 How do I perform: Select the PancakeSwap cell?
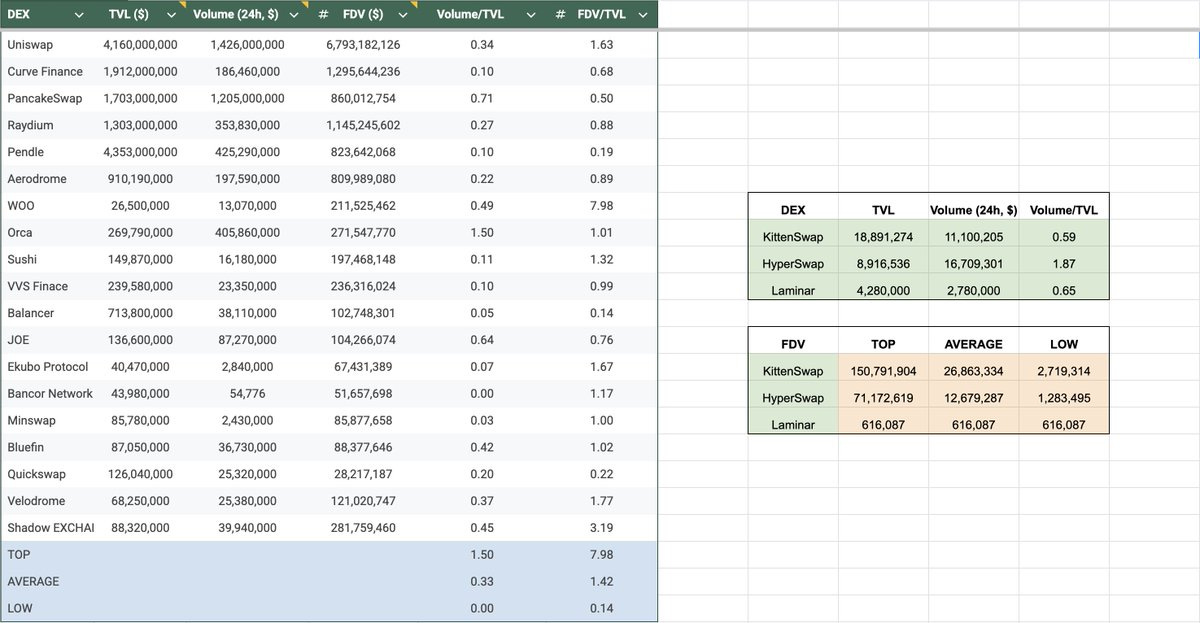tap(45, 99)
